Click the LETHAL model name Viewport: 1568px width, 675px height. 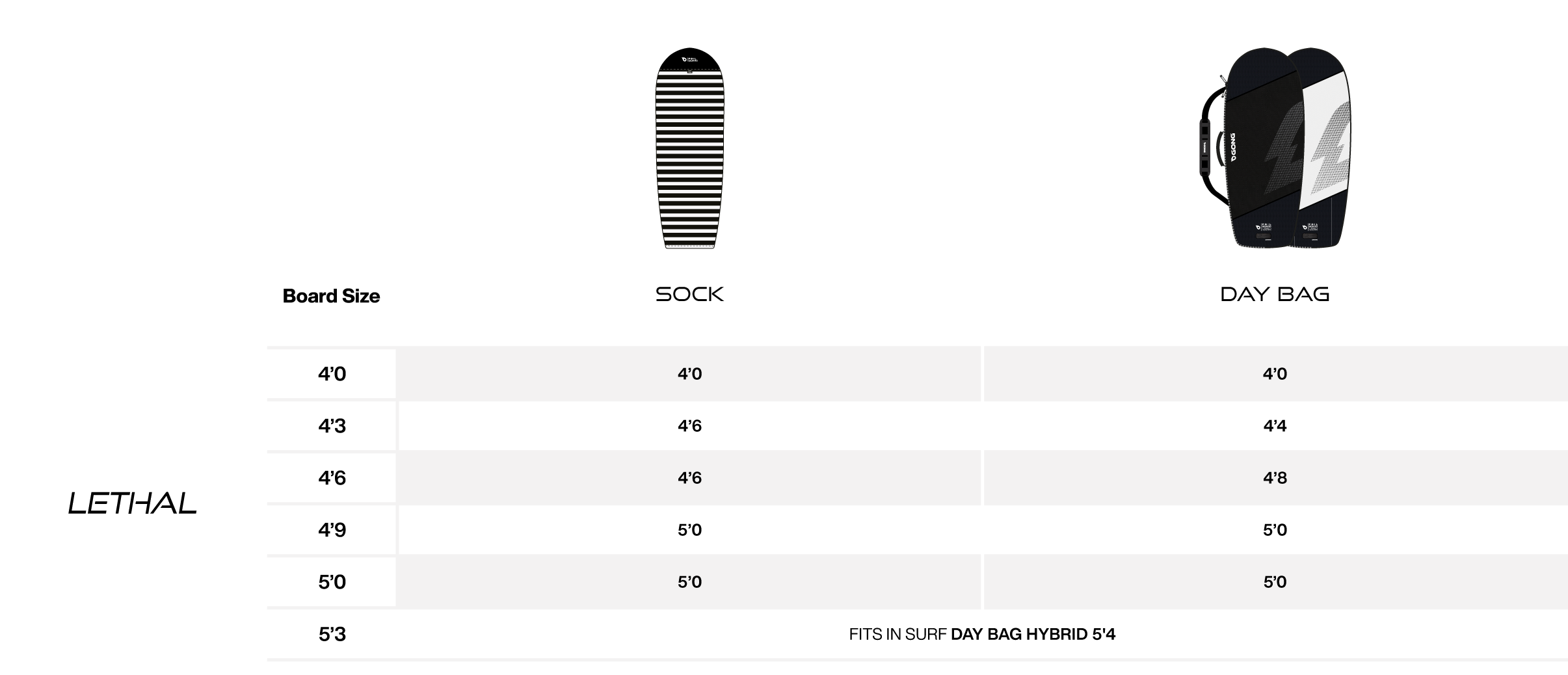pyautogui.click(x=133, y=503)
